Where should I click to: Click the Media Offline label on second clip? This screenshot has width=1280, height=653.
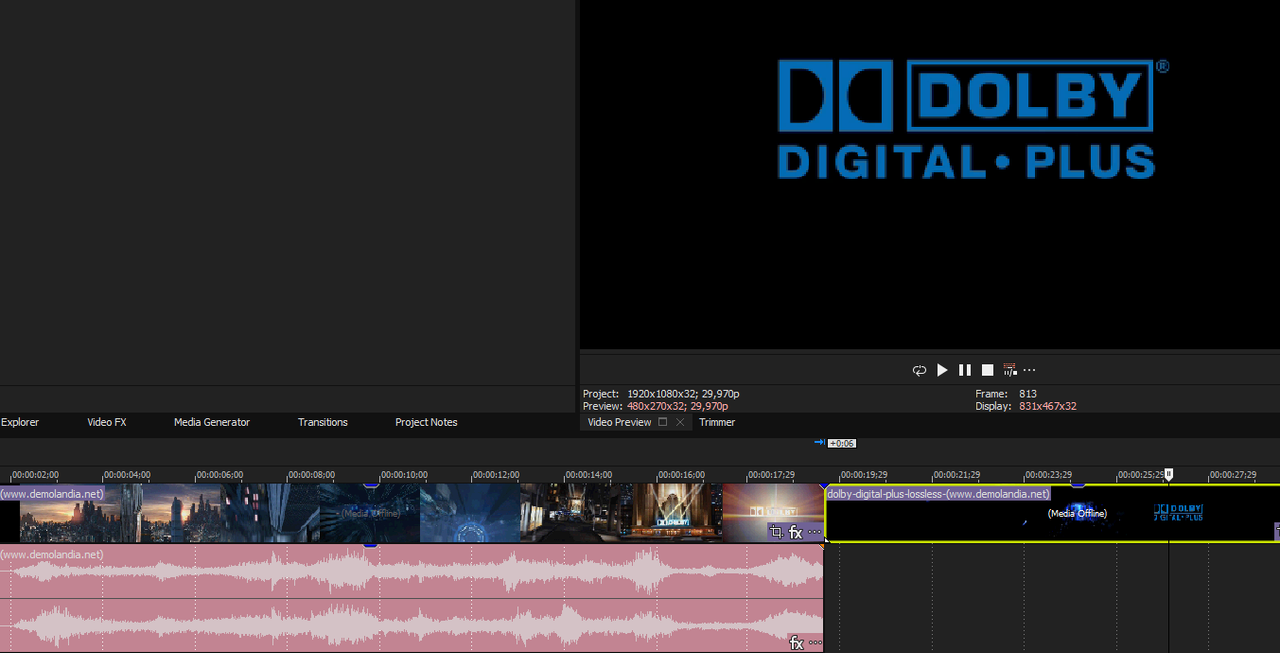tap(1077, 513)
